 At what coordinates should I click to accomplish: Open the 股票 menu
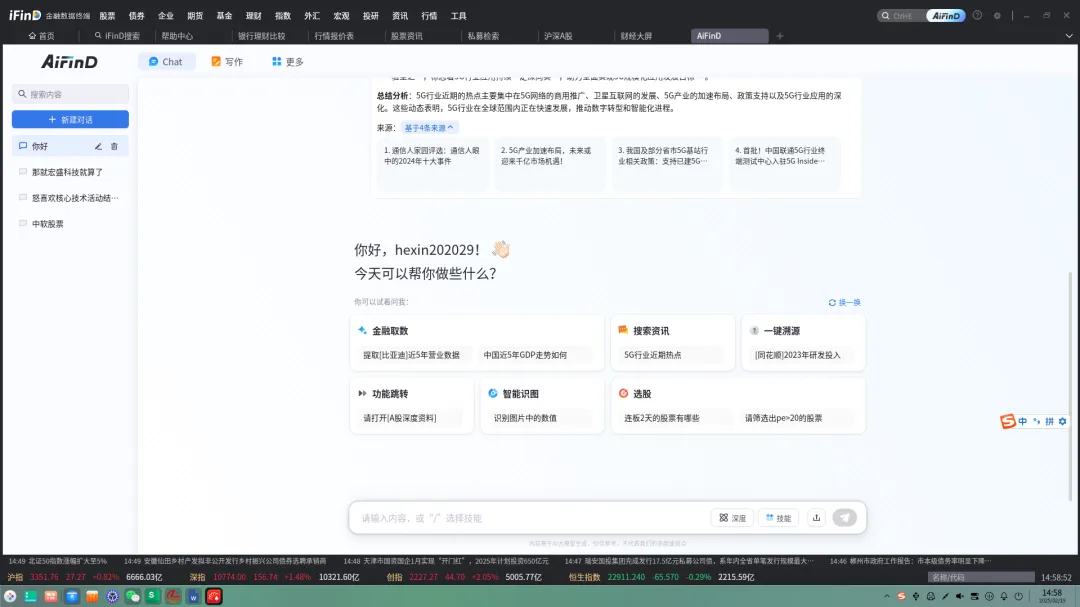pyautogui.click(x=107, y=16)
